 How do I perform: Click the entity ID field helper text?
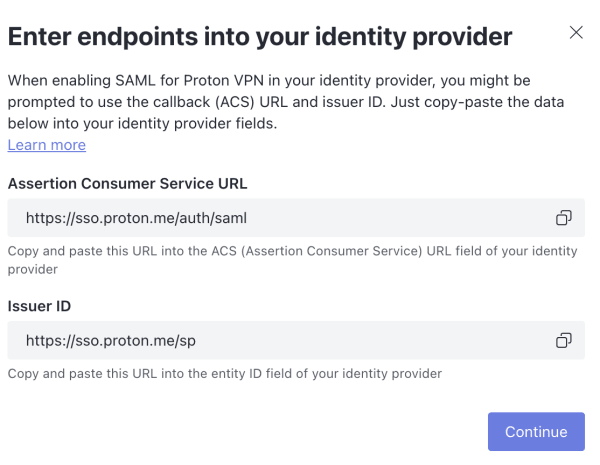pyautogui.click(x=225, y=374)
